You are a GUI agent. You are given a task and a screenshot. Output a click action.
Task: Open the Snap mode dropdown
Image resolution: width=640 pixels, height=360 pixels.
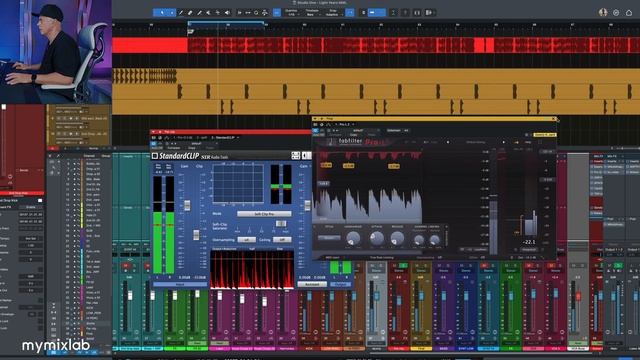point(333,13)
